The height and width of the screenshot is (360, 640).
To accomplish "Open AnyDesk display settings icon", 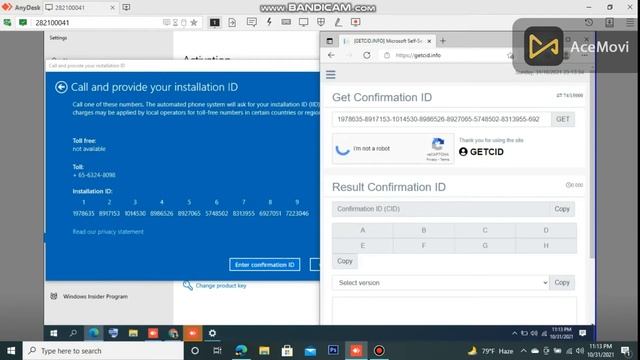I will (303, 22).
